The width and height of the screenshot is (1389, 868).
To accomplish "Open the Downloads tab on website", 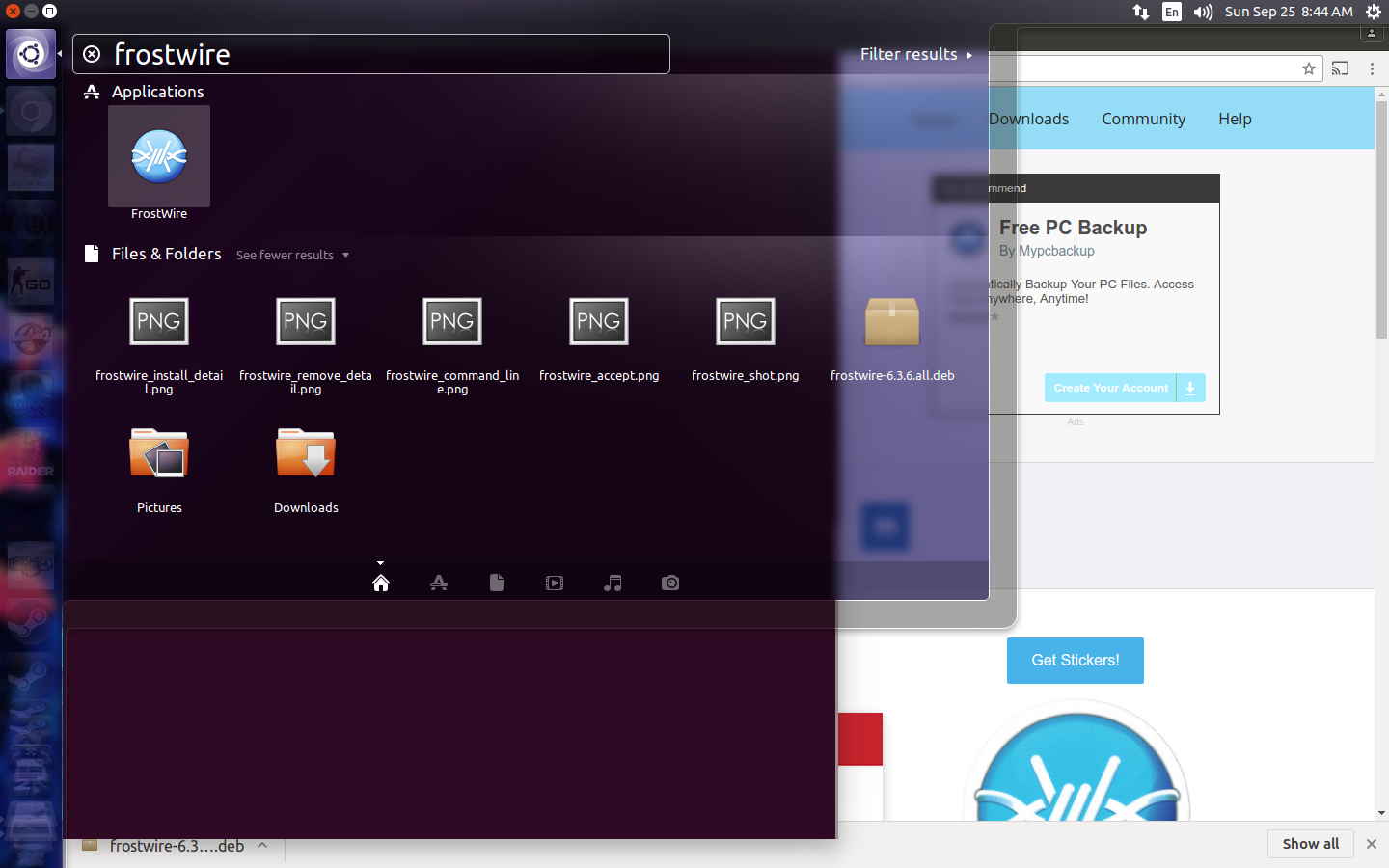I will (x=1028, y=119).
